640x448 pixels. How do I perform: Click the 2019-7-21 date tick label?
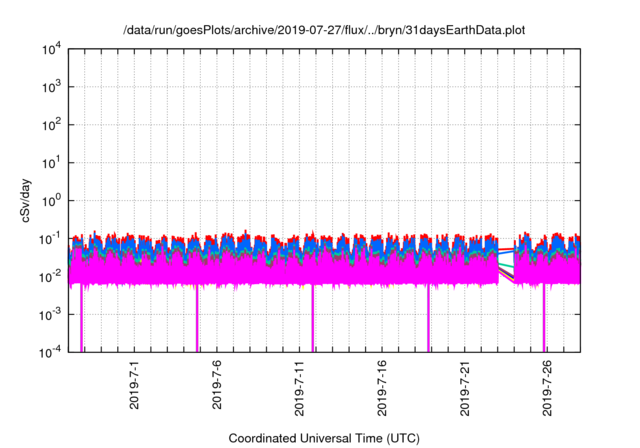pyautogui.click(x=464, y=388)
